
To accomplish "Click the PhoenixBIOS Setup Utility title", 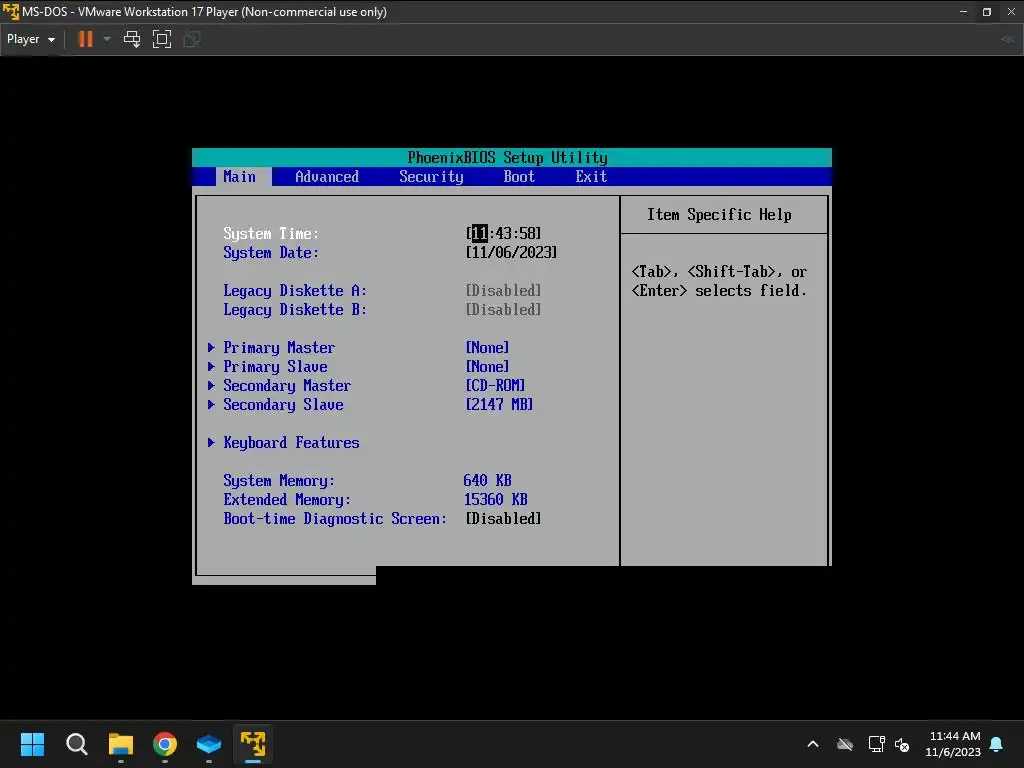I will pos(507,157).
